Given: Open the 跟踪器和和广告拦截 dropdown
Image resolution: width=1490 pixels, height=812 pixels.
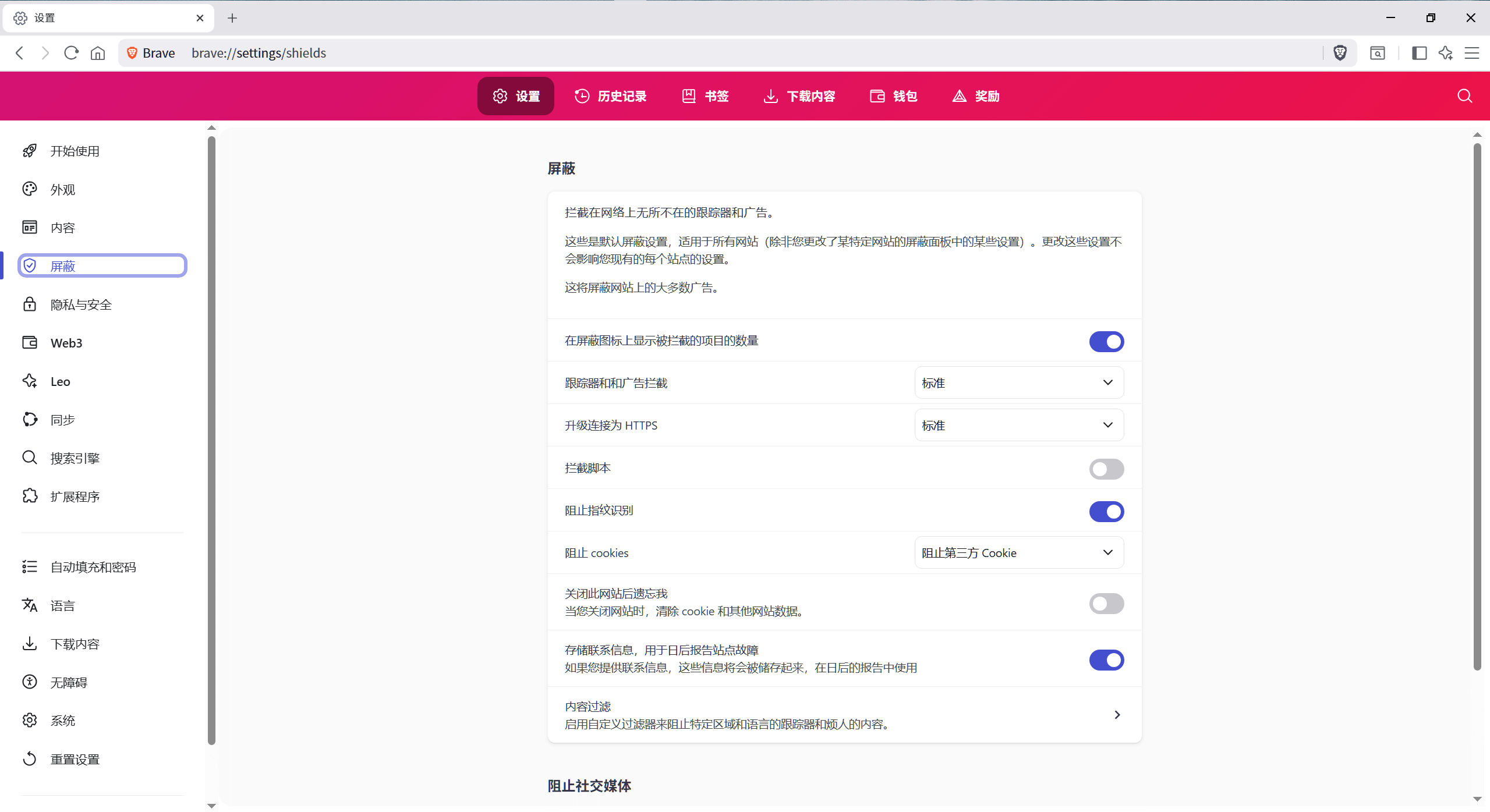Looking at the screenshot, I should point(1018,382).
